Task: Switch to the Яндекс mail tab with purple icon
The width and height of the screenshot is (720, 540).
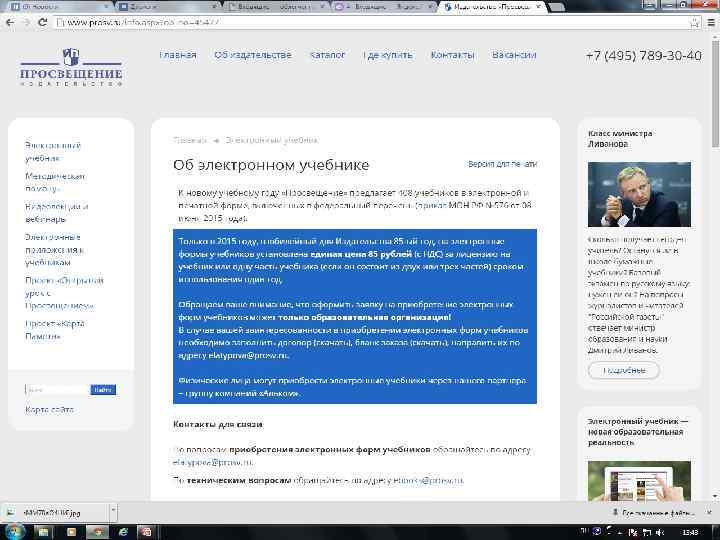Action: 385,6
